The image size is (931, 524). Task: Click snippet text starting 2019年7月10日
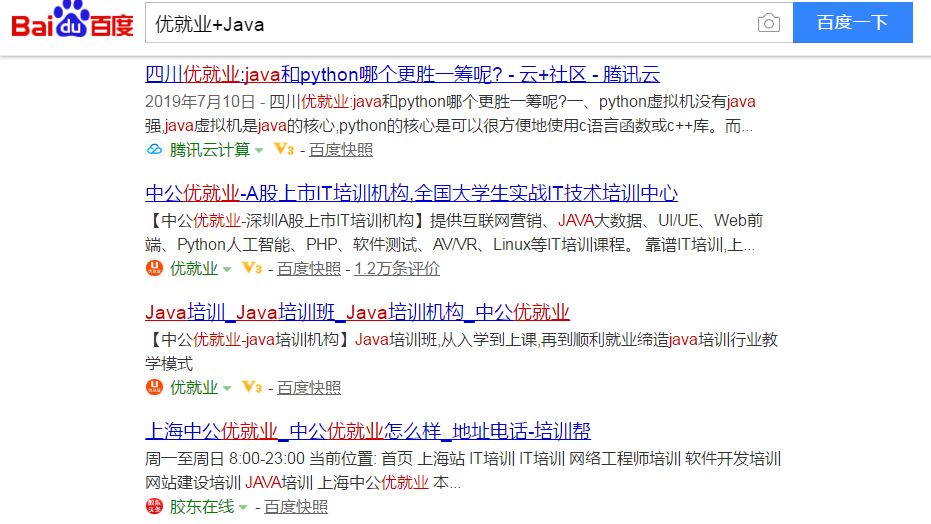[449, 113]
